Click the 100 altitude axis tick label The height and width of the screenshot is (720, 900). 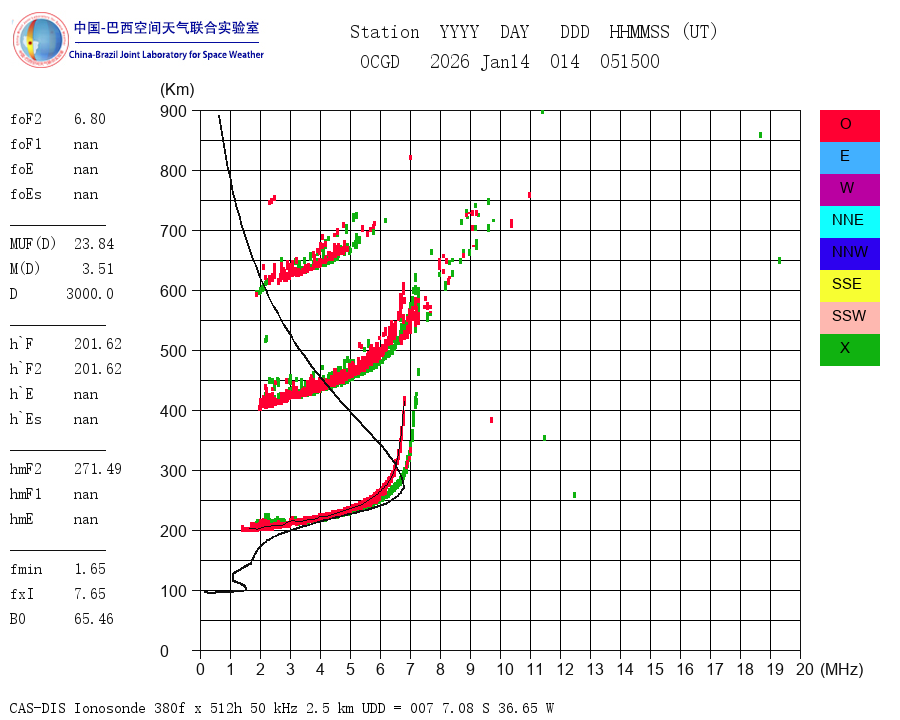coord(173,591)
